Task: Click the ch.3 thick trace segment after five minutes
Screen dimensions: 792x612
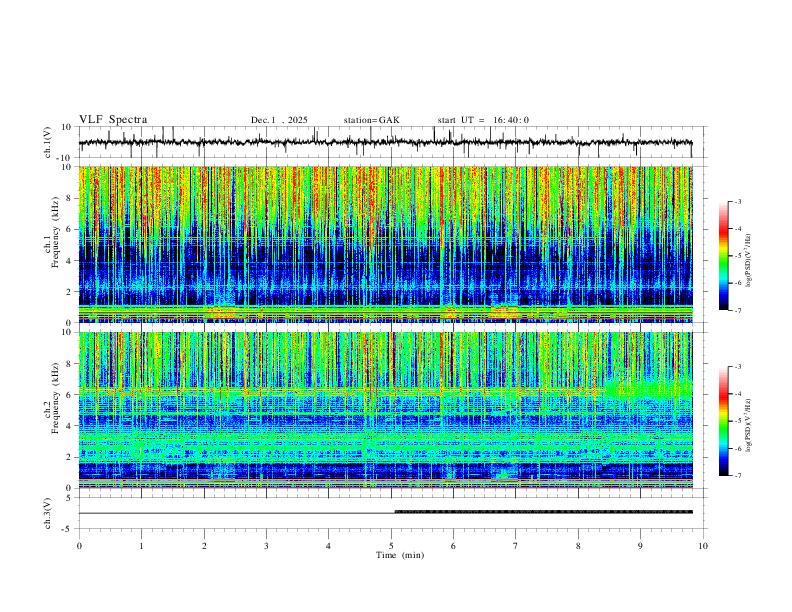Action: [x=543, y=512]
